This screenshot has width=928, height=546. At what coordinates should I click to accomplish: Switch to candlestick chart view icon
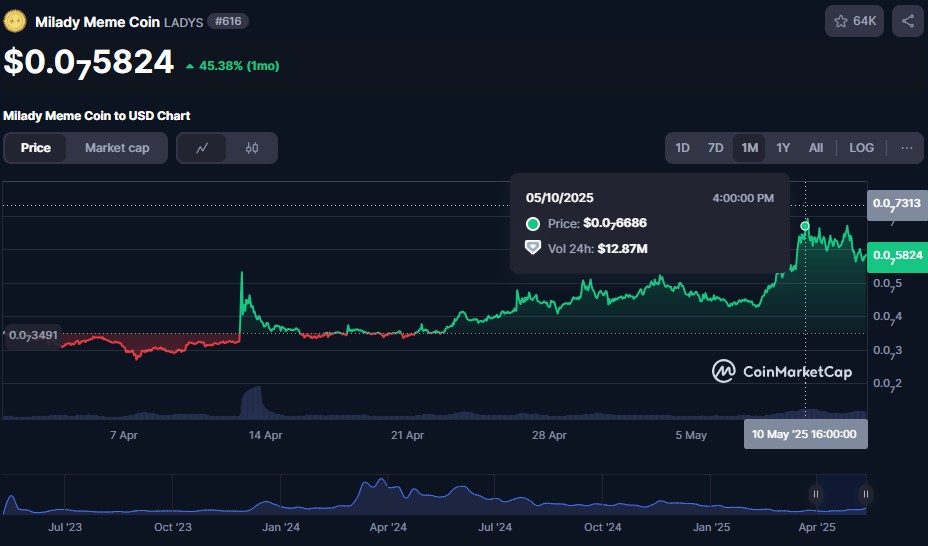[x=252, y=148]
